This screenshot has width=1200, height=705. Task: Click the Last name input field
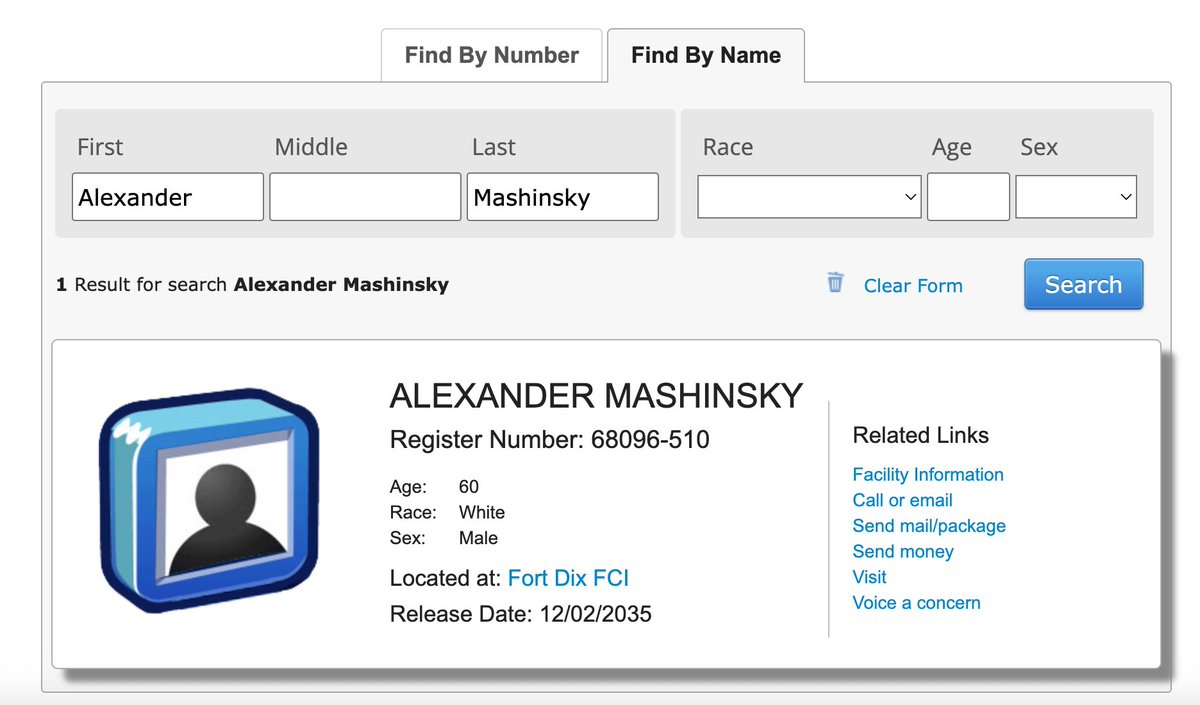[563, 197]
